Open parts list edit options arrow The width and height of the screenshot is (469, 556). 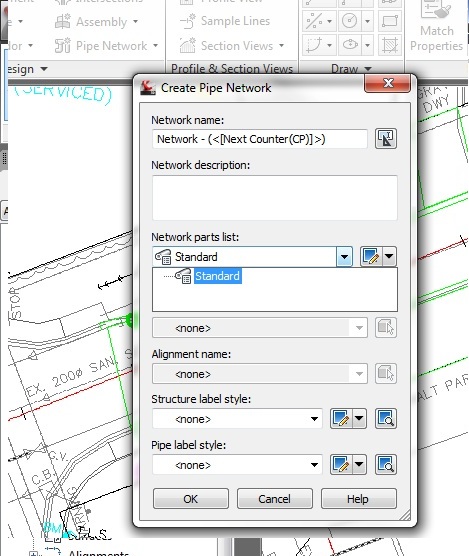click(x=389, y=256)
